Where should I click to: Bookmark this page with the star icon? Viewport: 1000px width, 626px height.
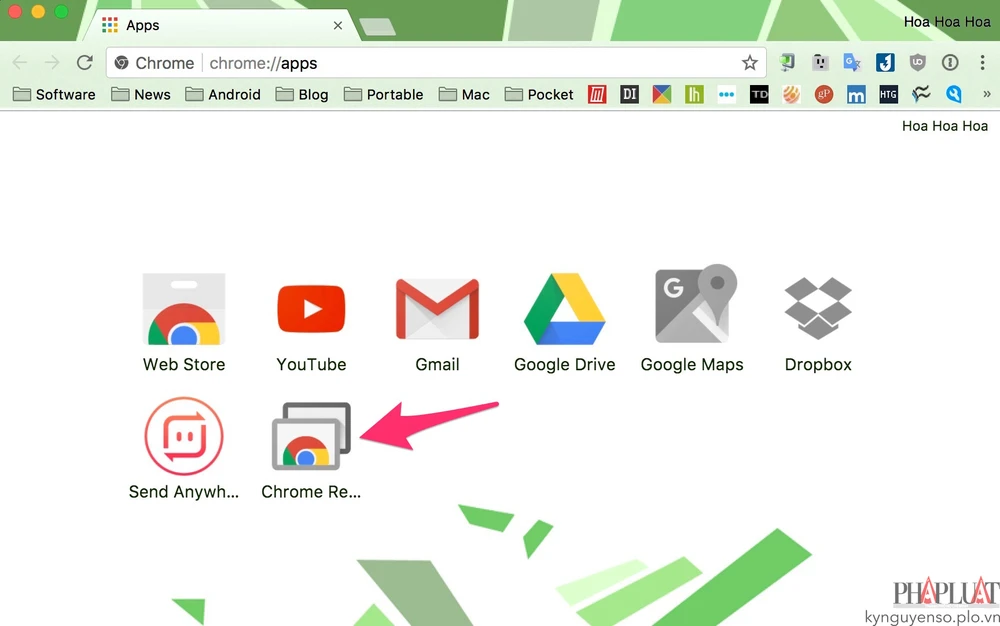click(750, 63)
